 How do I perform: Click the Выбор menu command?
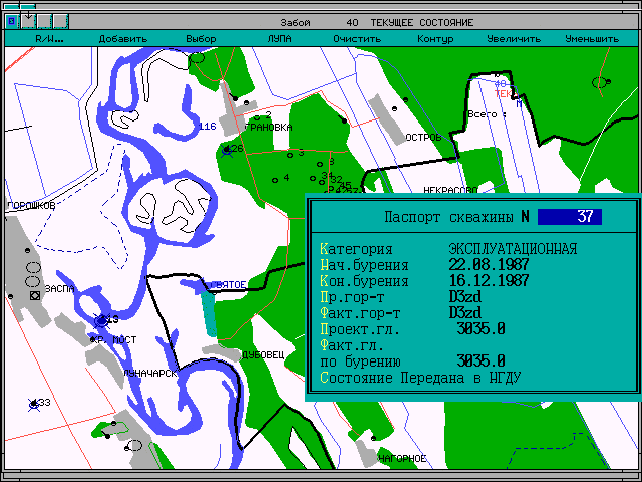coord(201,39)
